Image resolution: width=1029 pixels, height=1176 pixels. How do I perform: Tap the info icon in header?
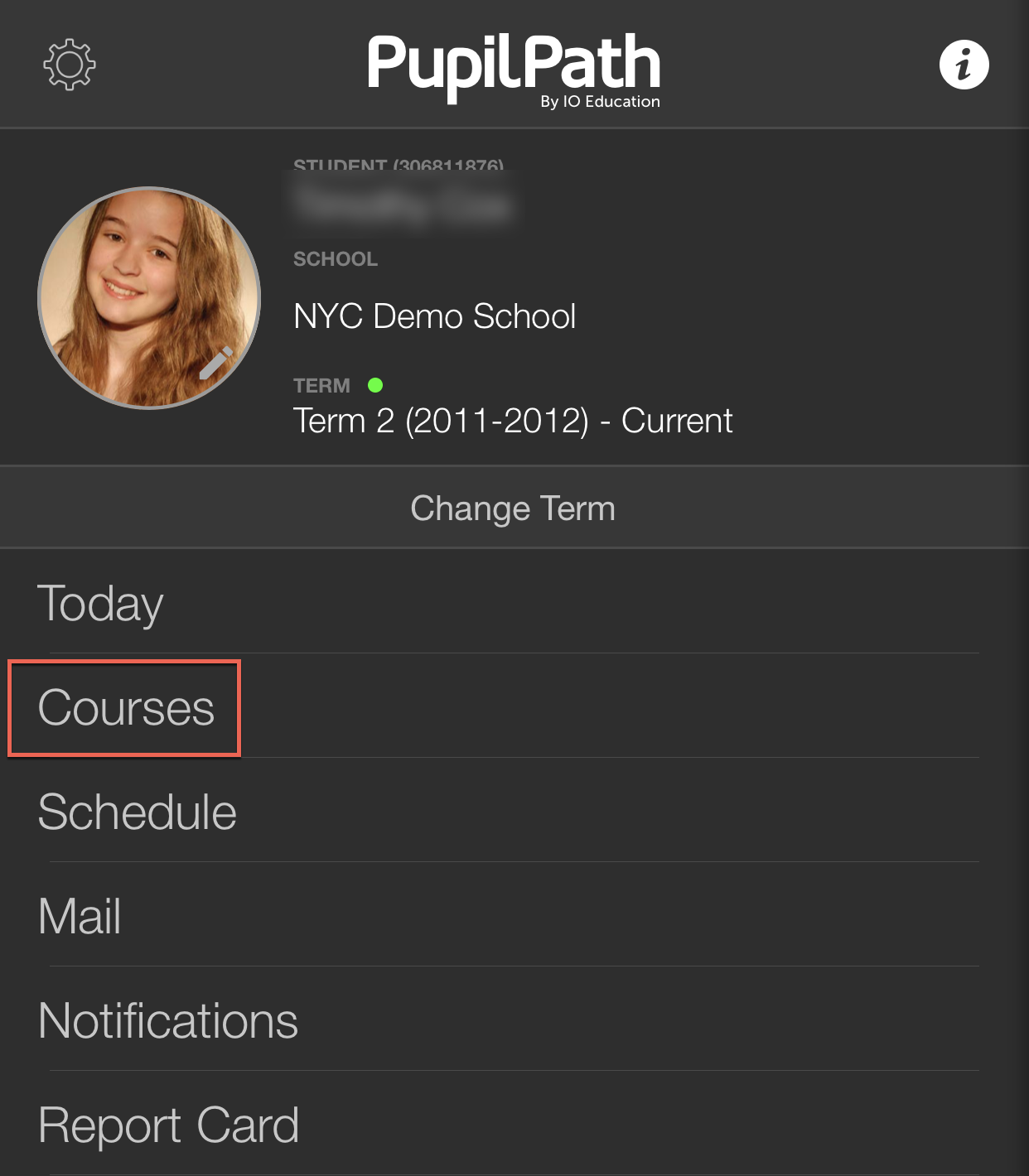pos(964,65)
